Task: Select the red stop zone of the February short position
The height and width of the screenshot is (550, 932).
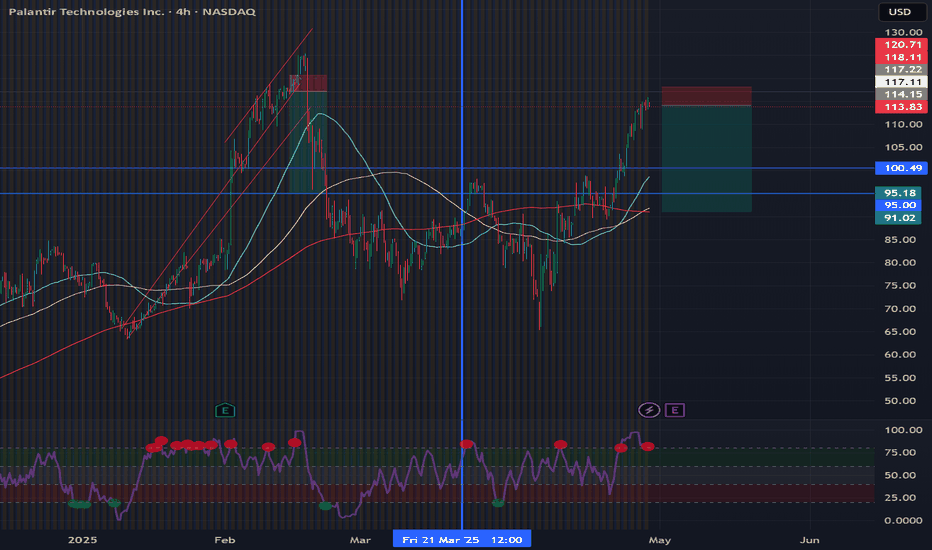Action: pos(308,83)
